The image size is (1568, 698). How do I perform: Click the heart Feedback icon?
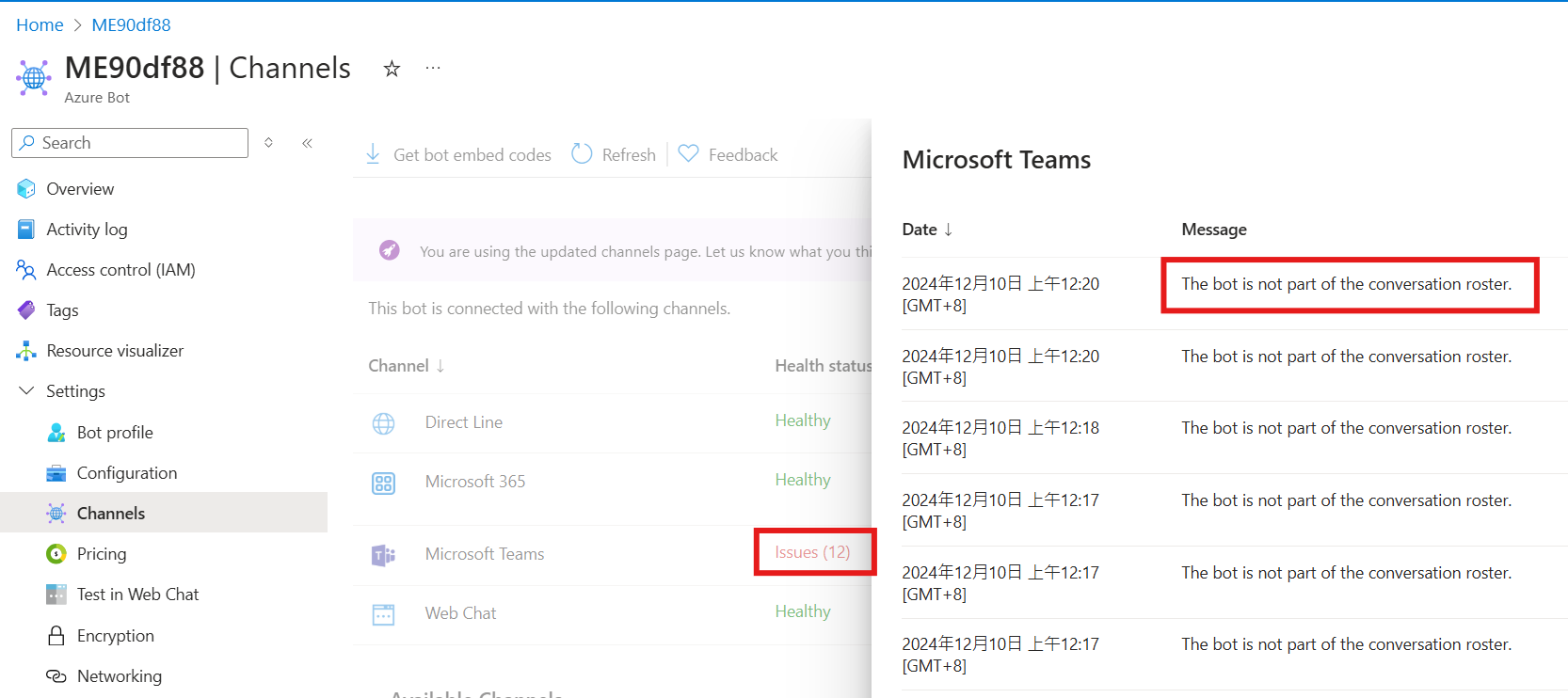688,153
